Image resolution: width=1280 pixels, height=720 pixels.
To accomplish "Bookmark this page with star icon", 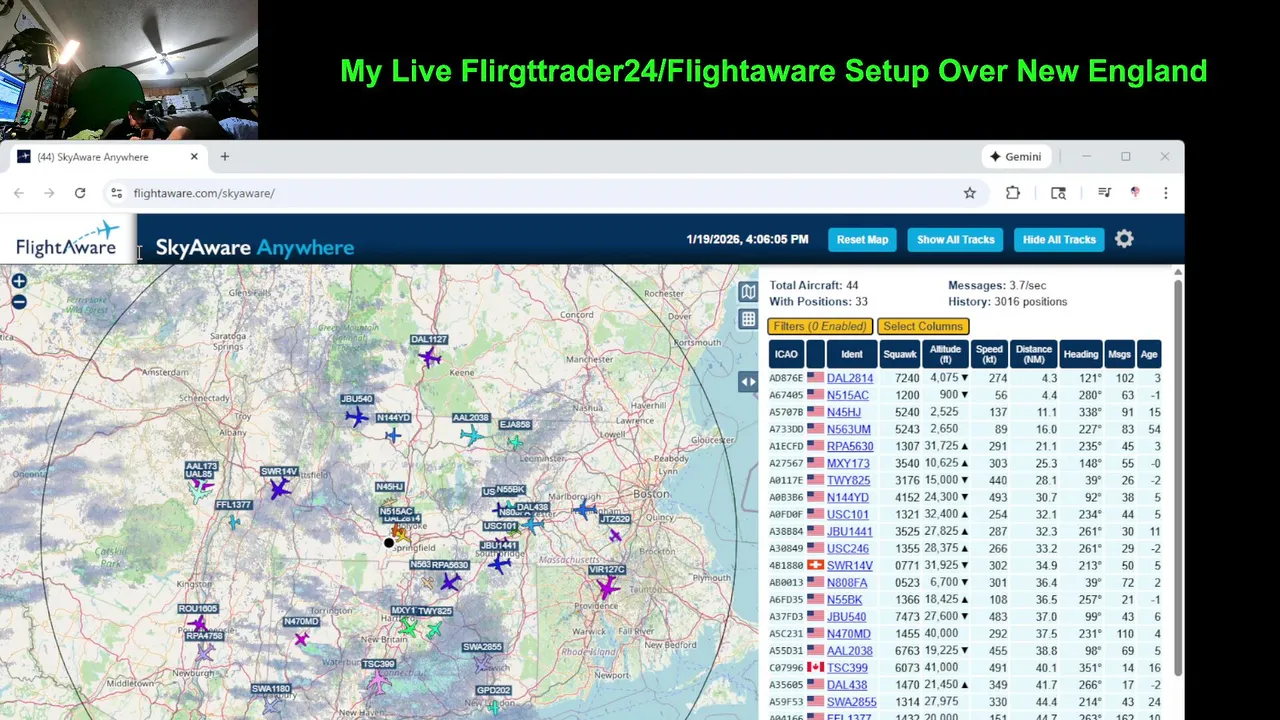I will (969, 193).
